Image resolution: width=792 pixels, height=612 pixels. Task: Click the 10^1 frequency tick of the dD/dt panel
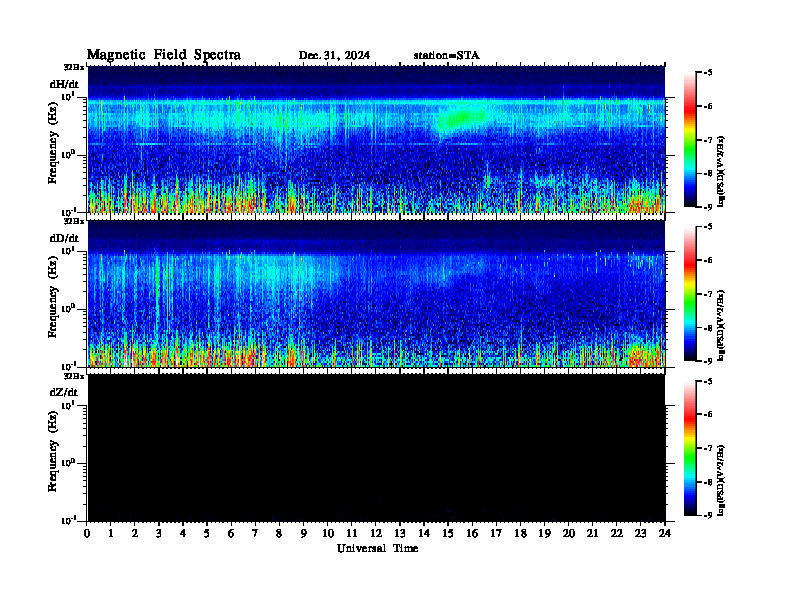pyautogui.click(x=69, y=250)
